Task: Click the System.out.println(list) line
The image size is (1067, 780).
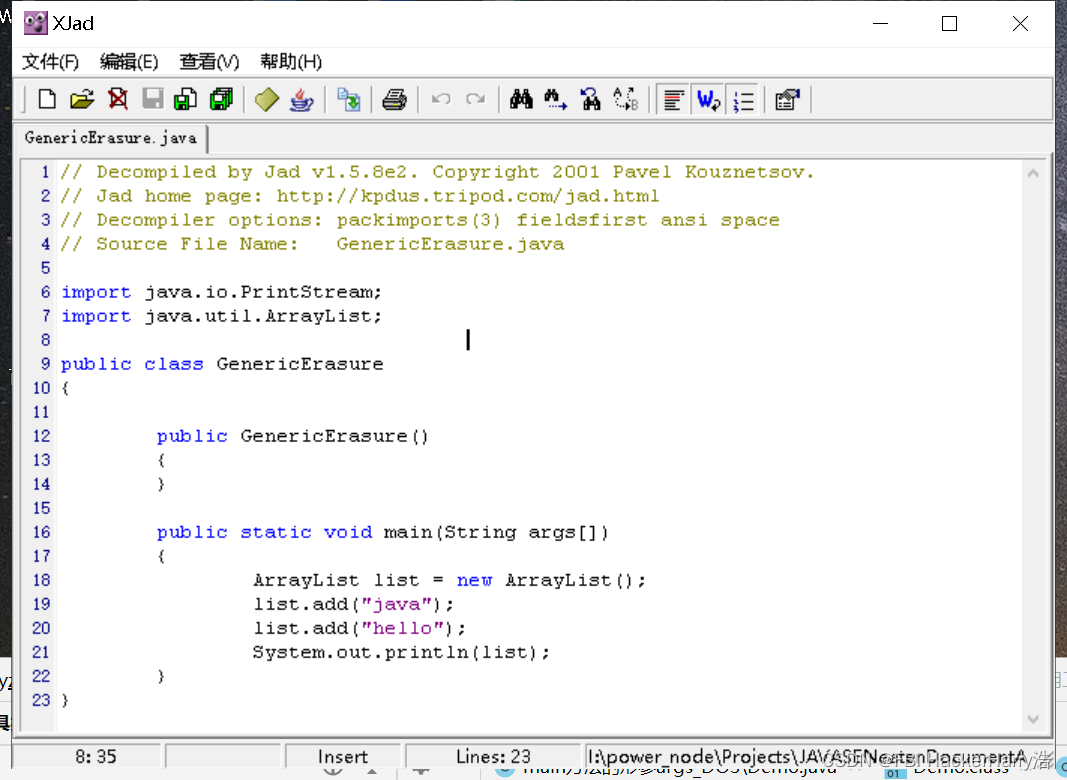Action: click(401, 652)
